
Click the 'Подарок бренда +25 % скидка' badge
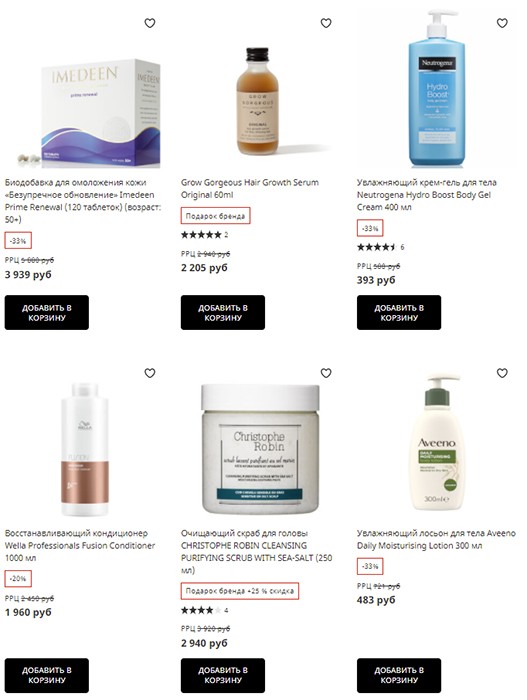240,591
